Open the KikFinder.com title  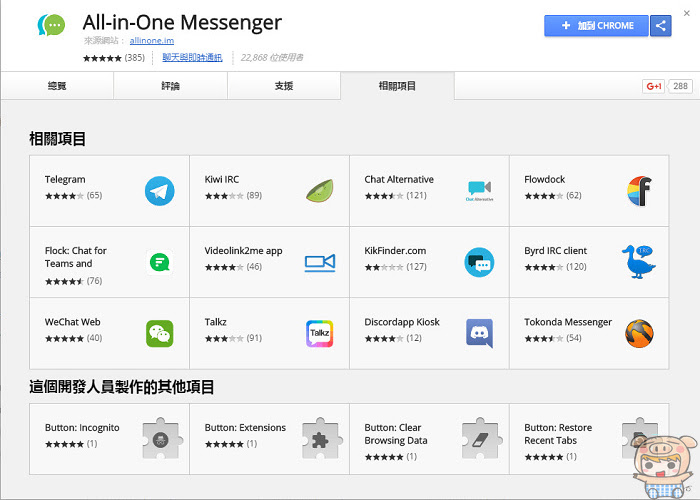click(395, 251)
